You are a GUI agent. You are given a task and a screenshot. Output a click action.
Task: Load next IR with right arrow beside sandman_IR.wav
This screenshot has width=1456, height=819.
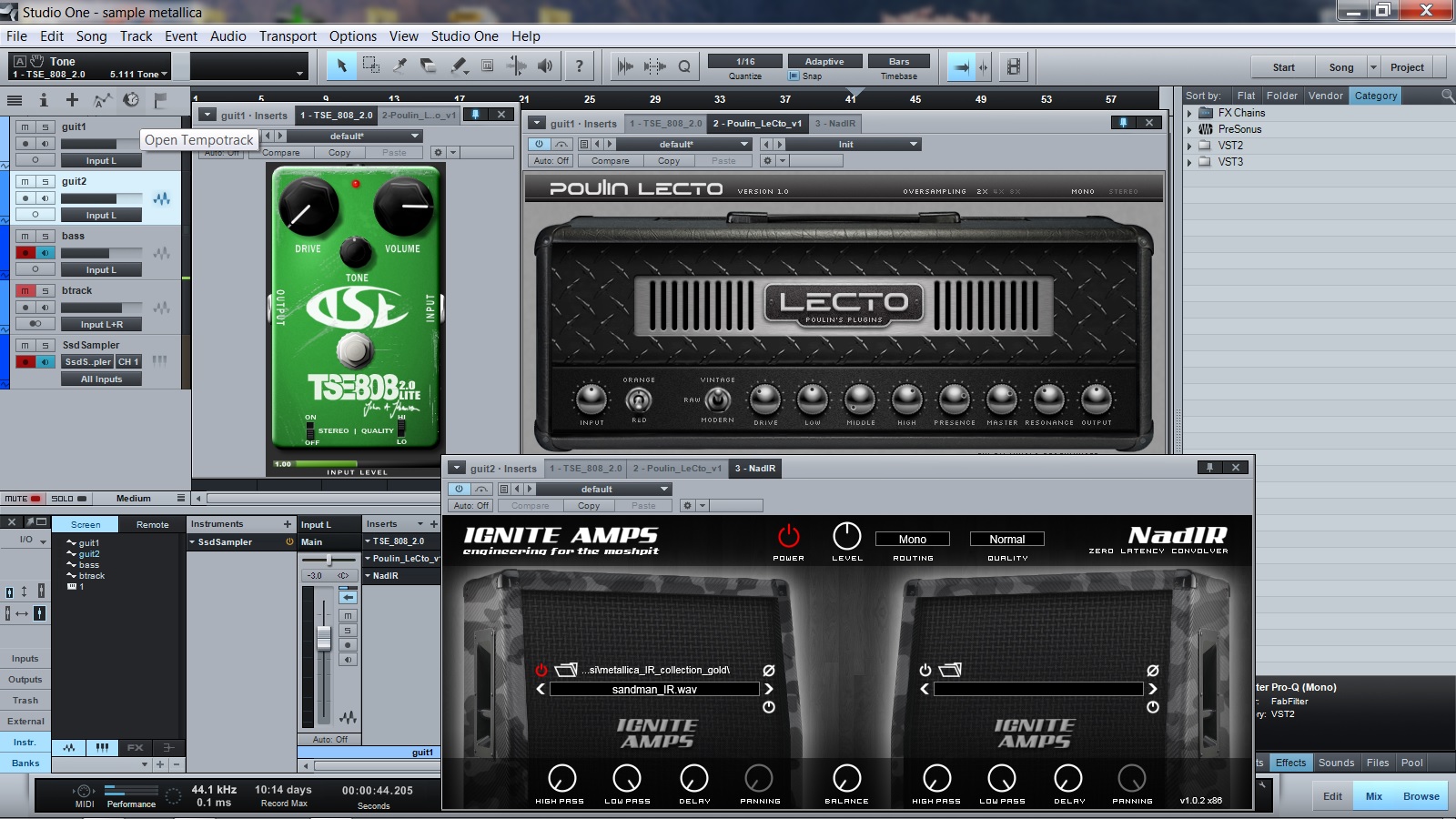point(769,690)
